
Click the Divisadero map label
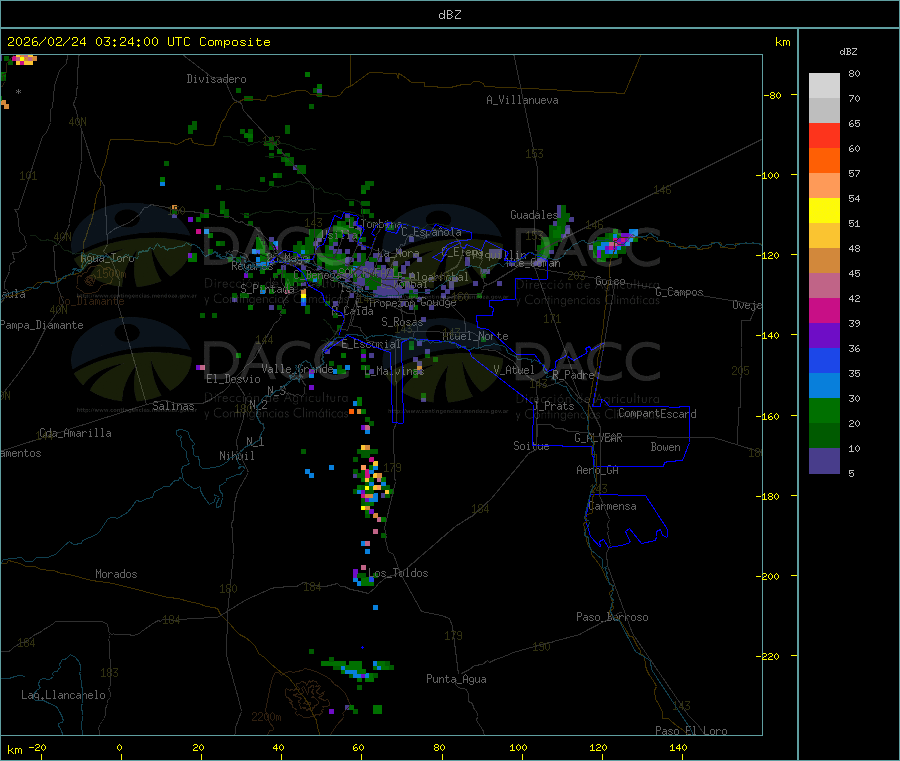click(x=216, y=79)
